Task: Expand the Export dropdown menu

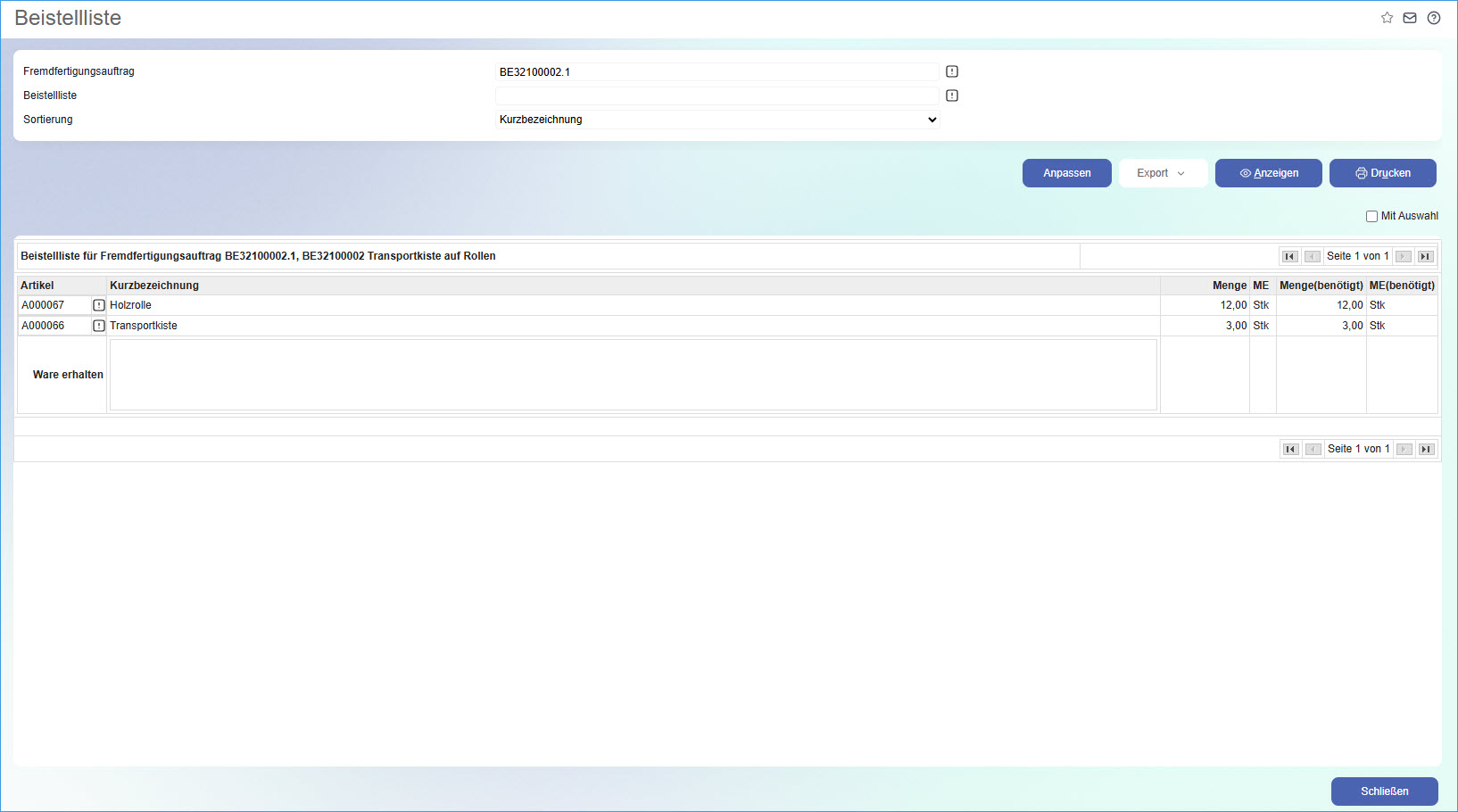Action: click(1162, 173)
